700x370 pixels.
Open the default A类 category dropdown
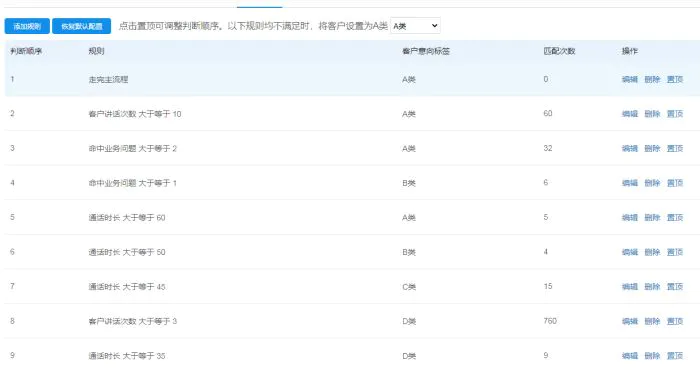pyautogui.click(x=415, y=26)
